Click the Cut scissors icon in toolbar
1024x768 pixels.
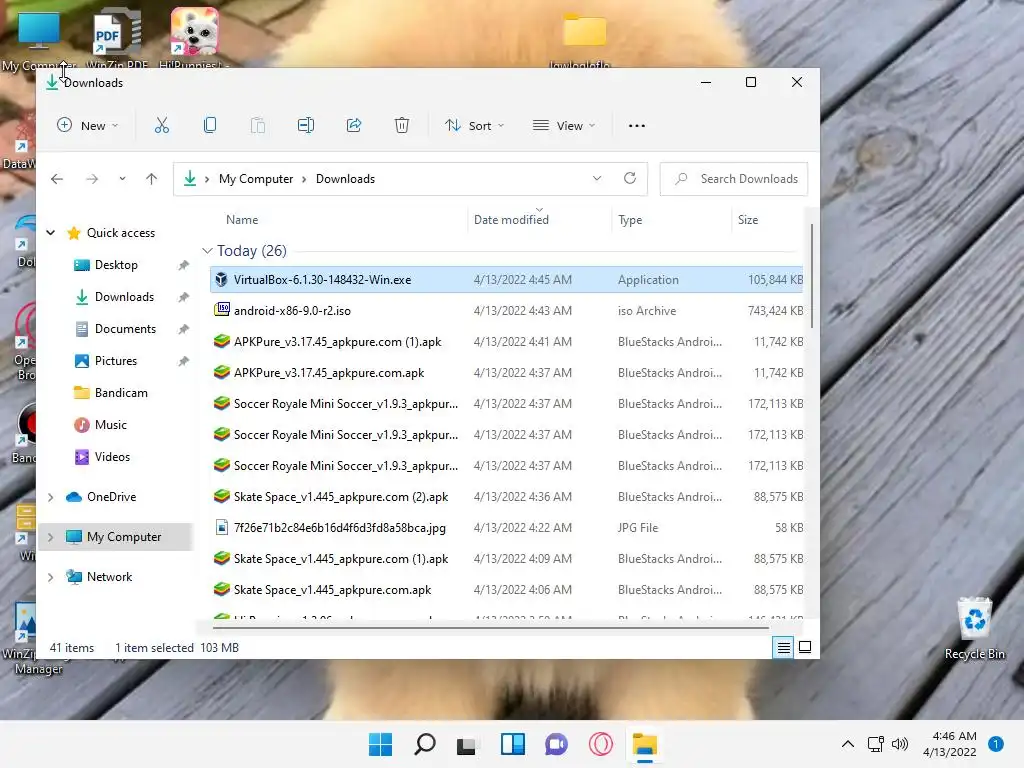(161, 125)
